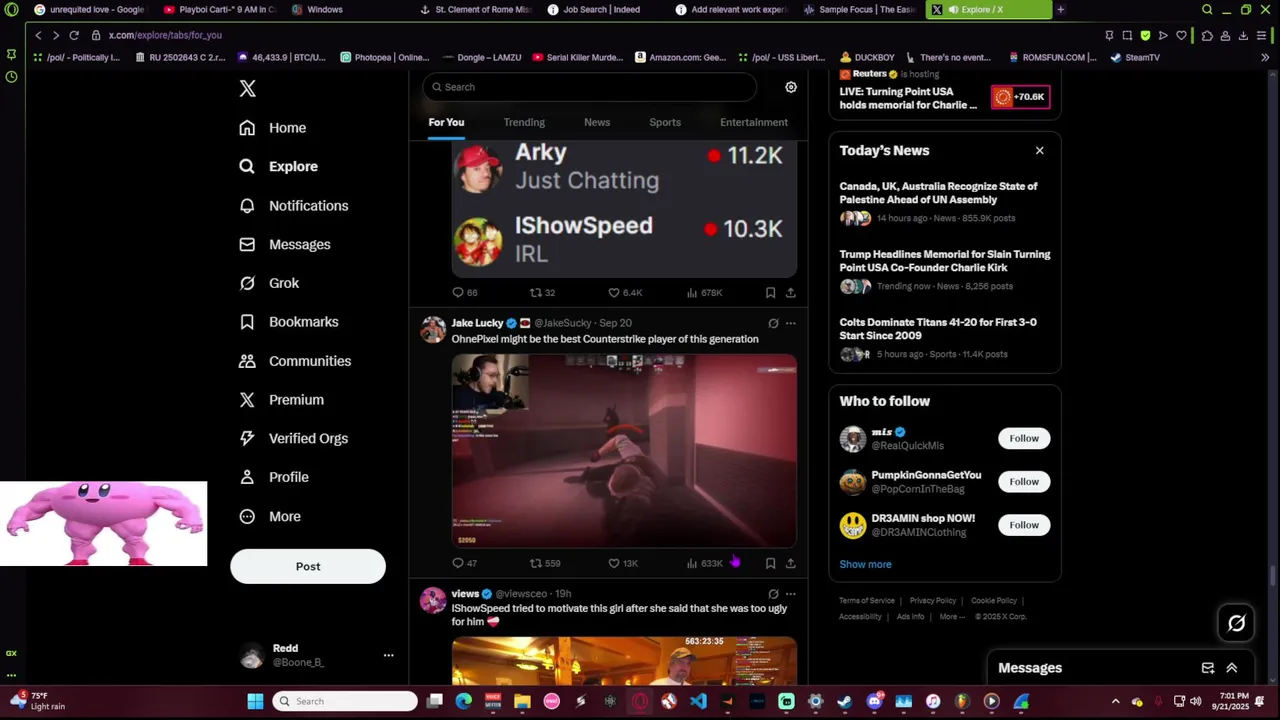Click the taskbar Search box
Screen dimensions: 1280x720
click(345, 701)
